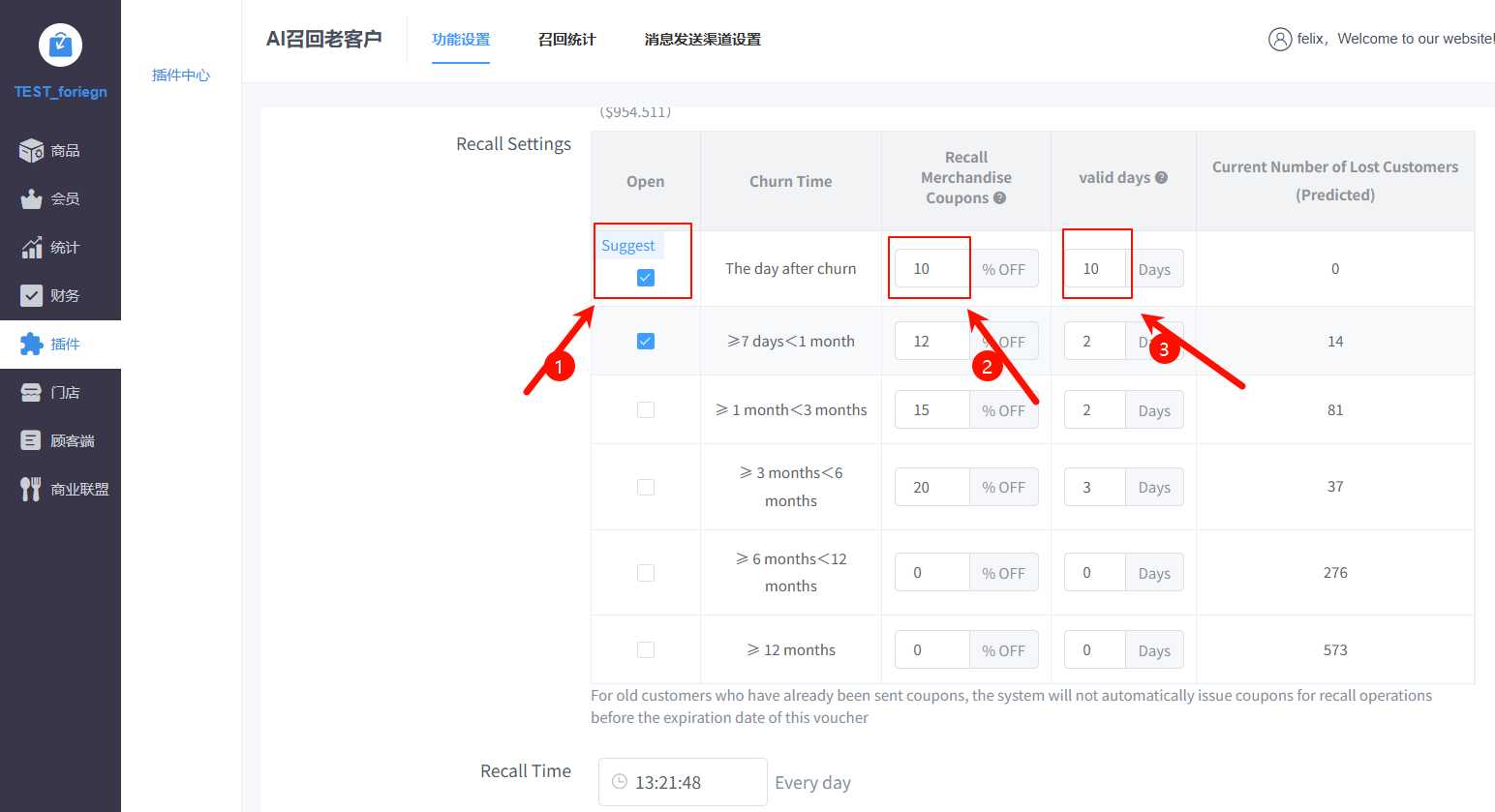Open the 商业联盟 fork and knife icon
Image resolution: width=1495 pixels, height=812 pixels.
tap(31, 490)
